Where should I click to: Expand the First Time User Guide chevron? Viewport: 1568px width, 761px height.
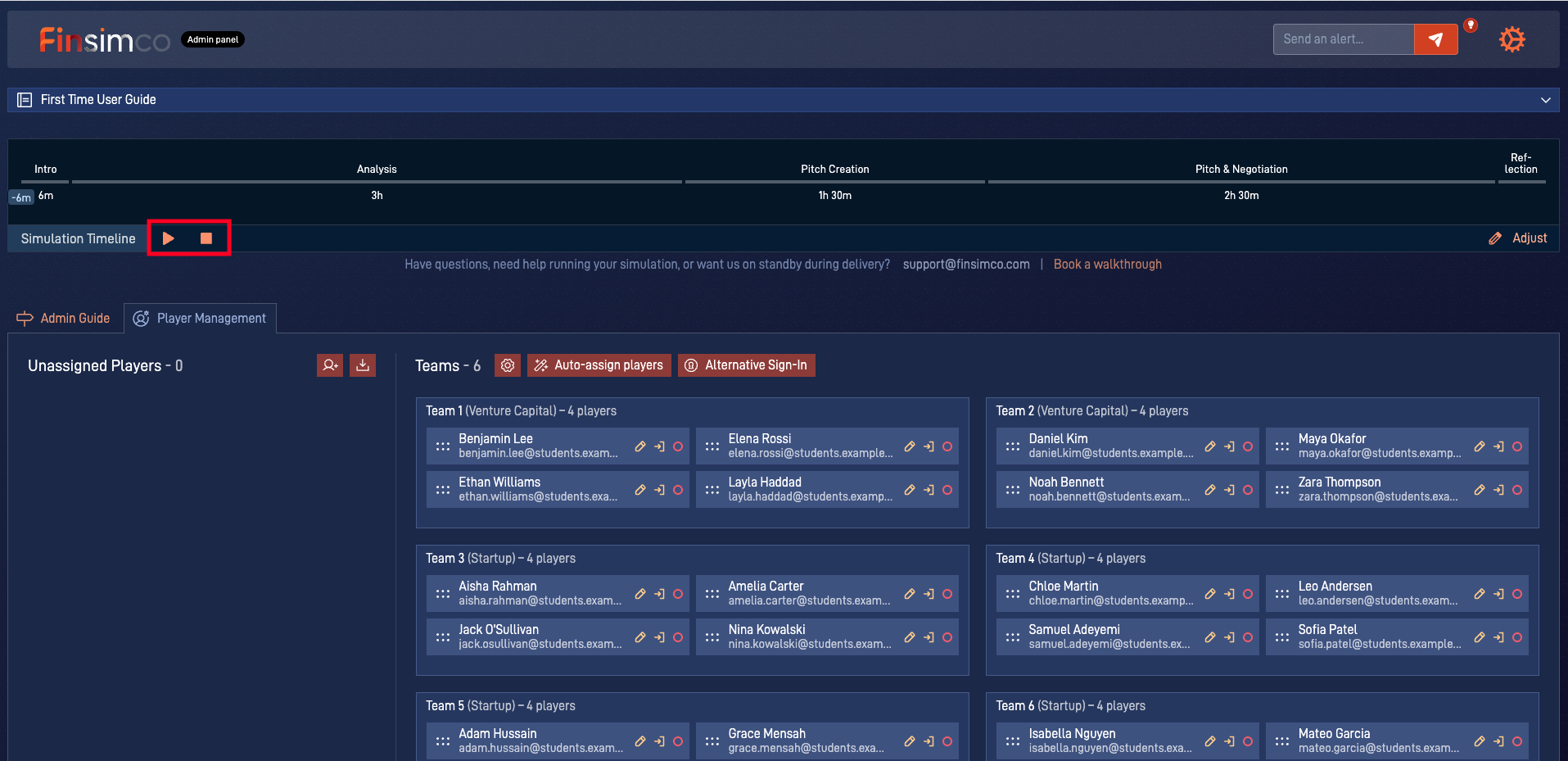point(1545,100)
